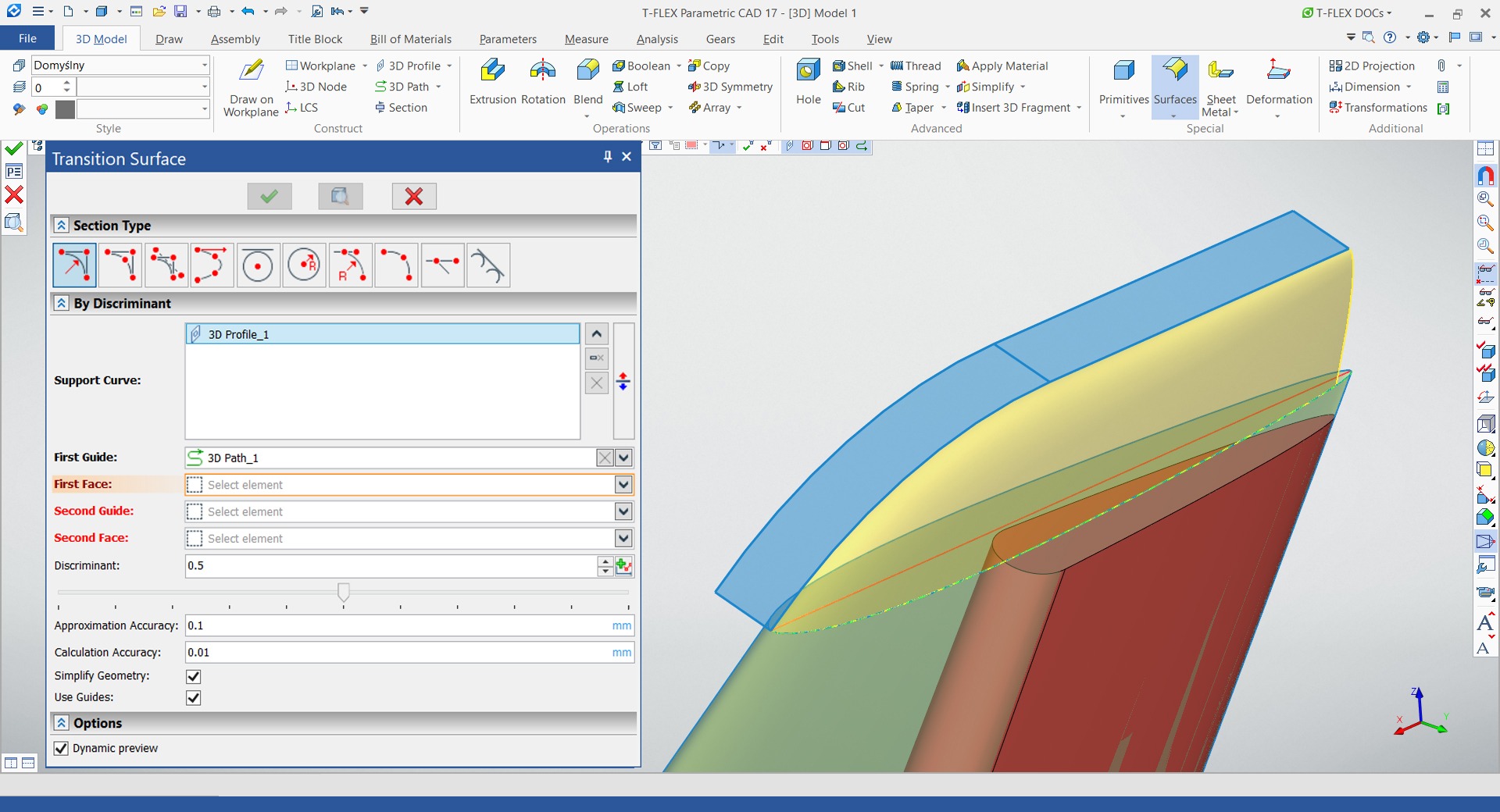The height and width of the screenshot is (812, 1500).
Task: Click the Save icon in quick access toolbar
Action: [180, 12]
